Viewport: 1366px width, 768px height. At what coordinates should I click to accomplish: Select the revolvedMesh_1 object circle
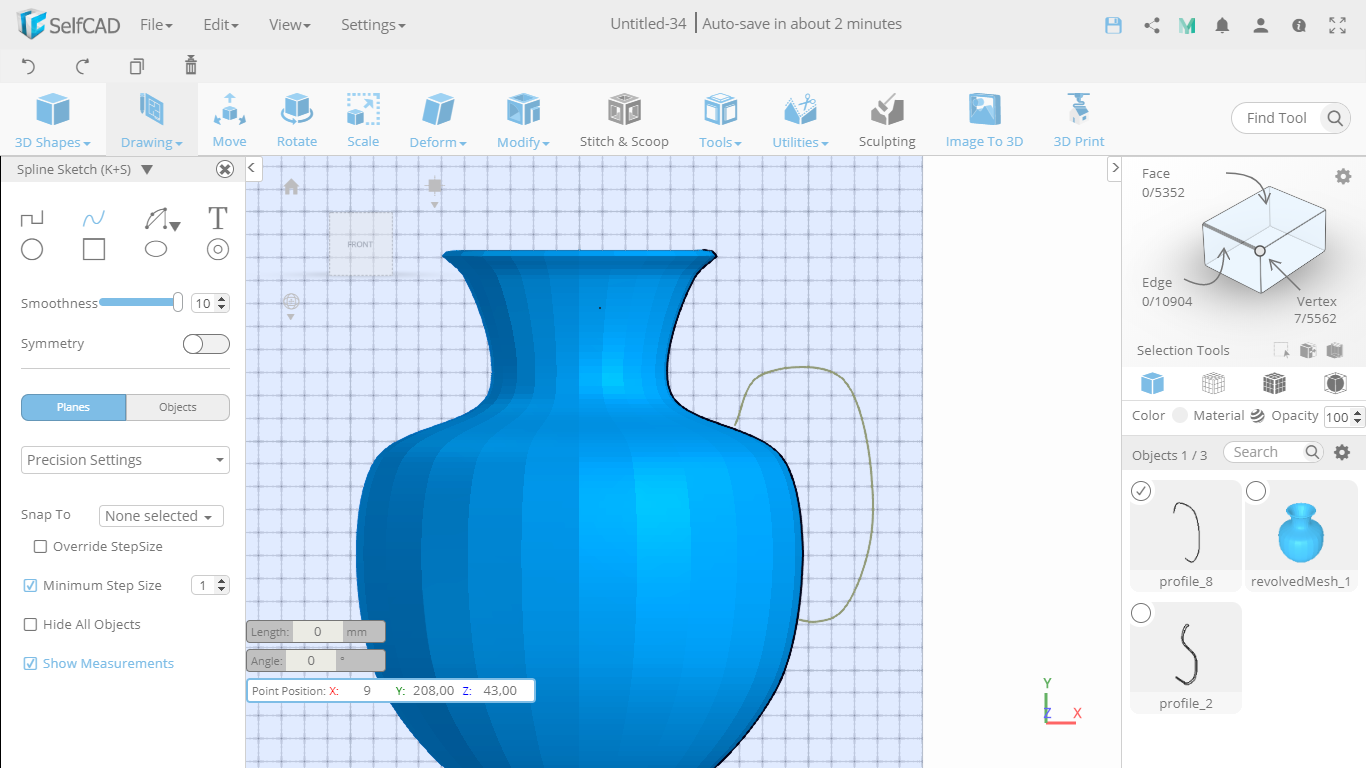[1256, 491]
